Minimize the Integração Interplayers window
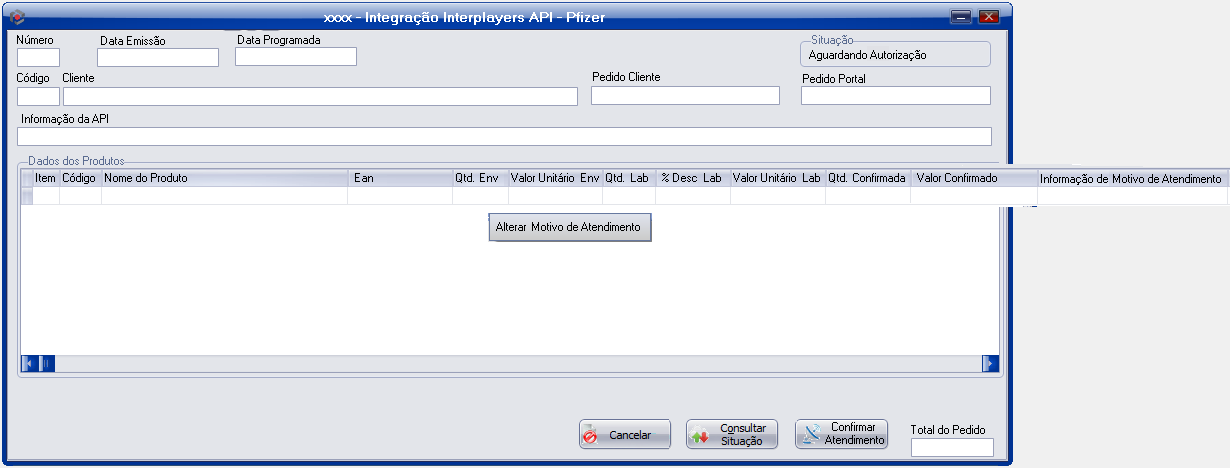The image size is (1230, 468). (x=962, y=17)
